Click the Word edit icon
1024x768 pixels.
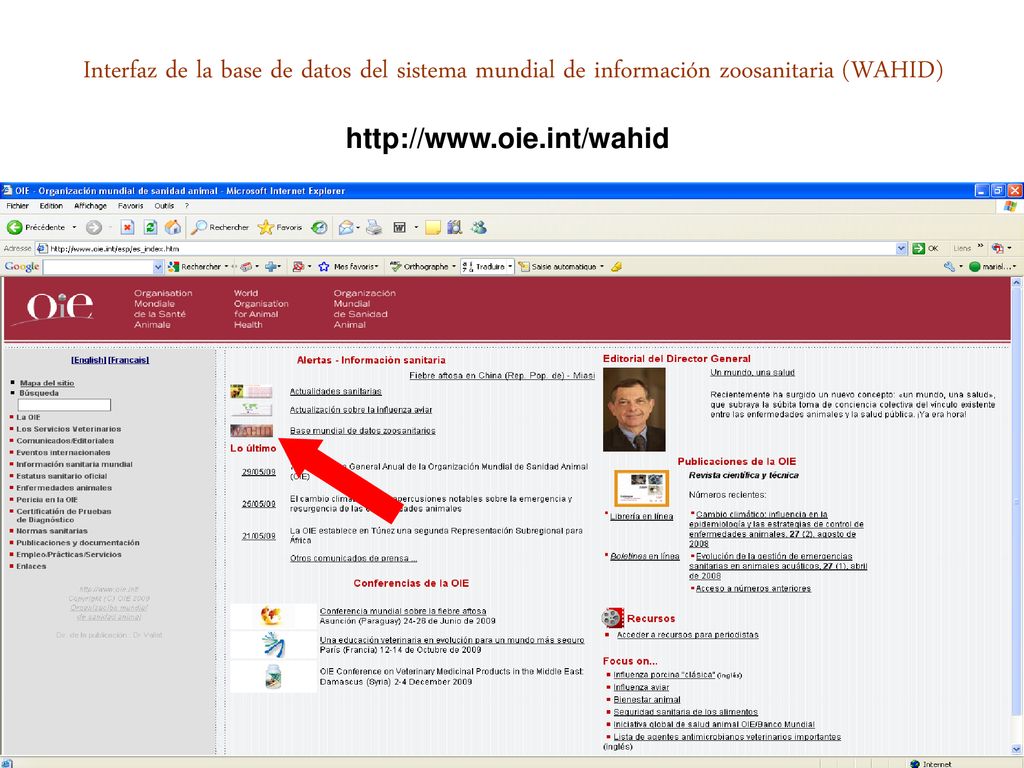coord(399,227)
